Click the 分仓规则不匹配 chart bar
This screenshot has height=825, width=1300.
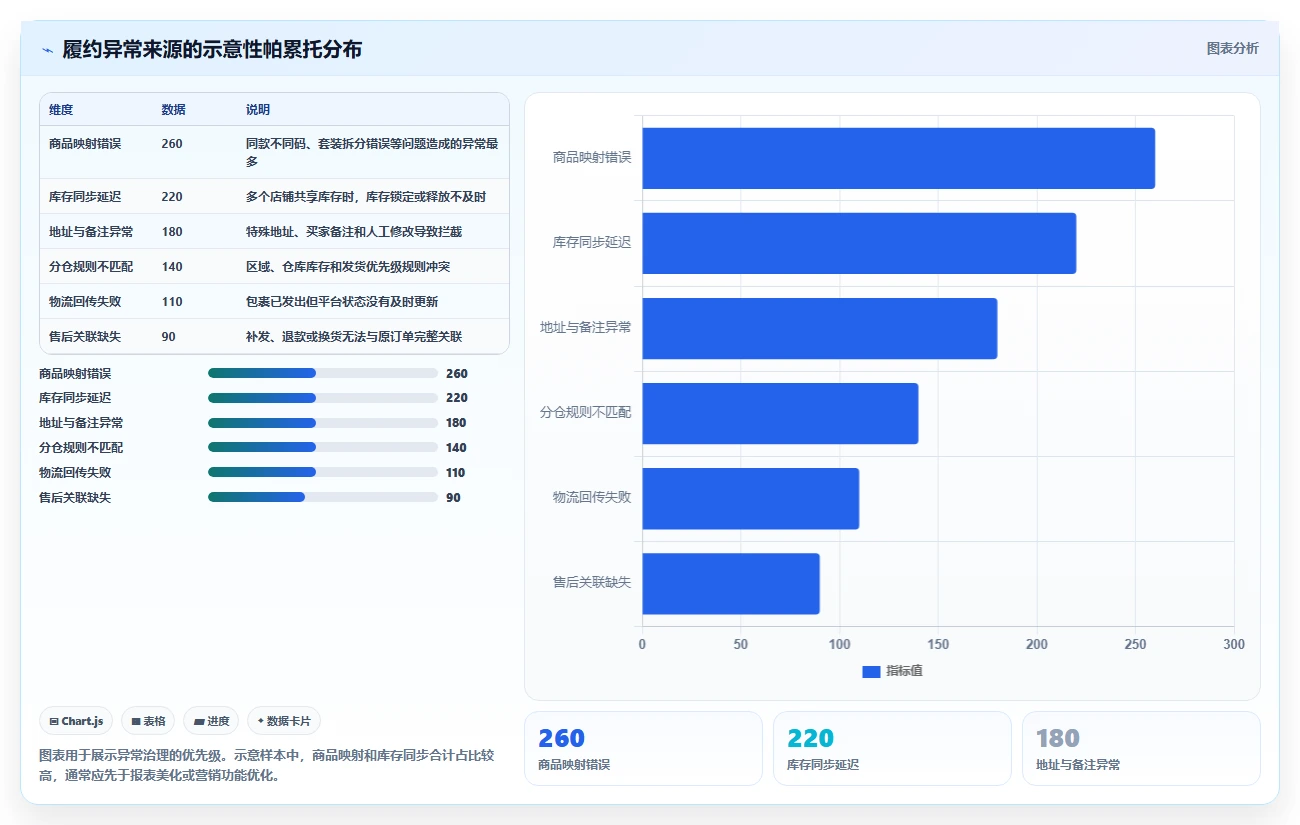780,413
